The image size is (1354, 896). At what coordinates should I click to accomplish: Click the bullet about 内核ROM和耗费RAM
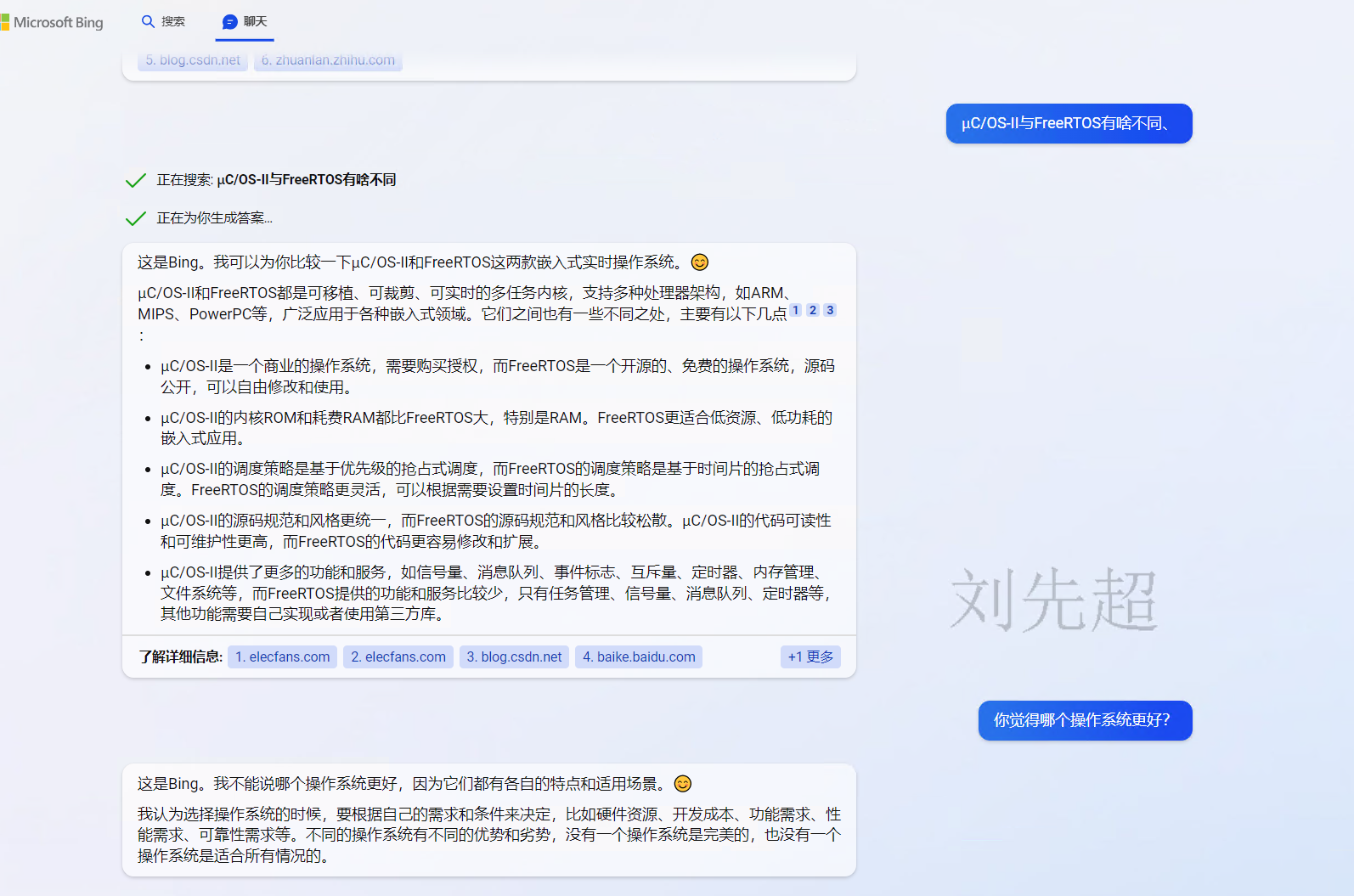pyautogui.click(x=497, y=428)
